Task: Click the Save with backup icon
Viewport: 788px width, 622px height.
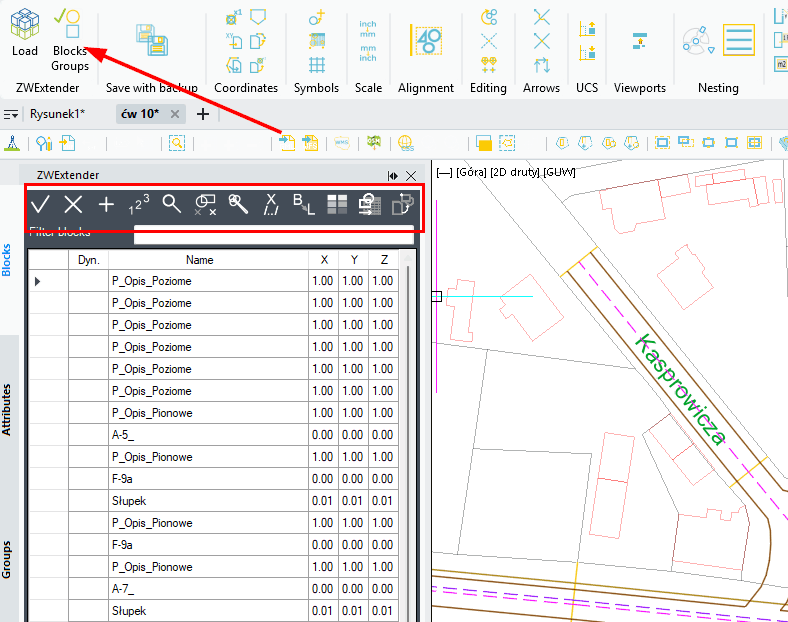Action: [152, 40]
